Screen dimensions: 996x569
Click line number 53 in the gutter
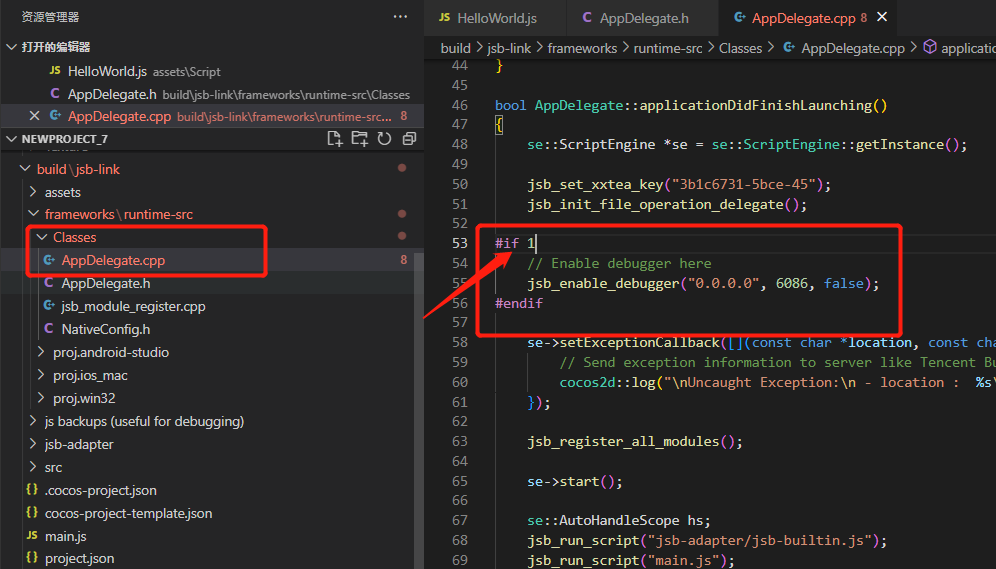pos(460,243)
